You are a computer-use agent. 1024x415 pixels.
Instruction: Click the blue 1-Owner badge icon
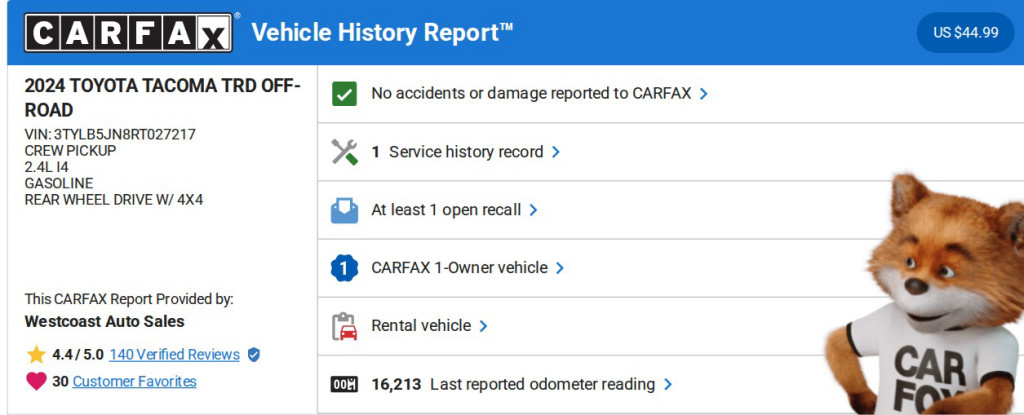click(344, 268)
